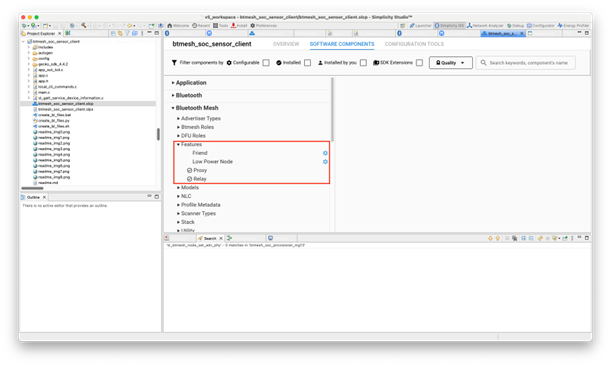This screenshot has height=366, width=611.
Task: Open the Launcher perspective
Action: (x=420, y=26)
